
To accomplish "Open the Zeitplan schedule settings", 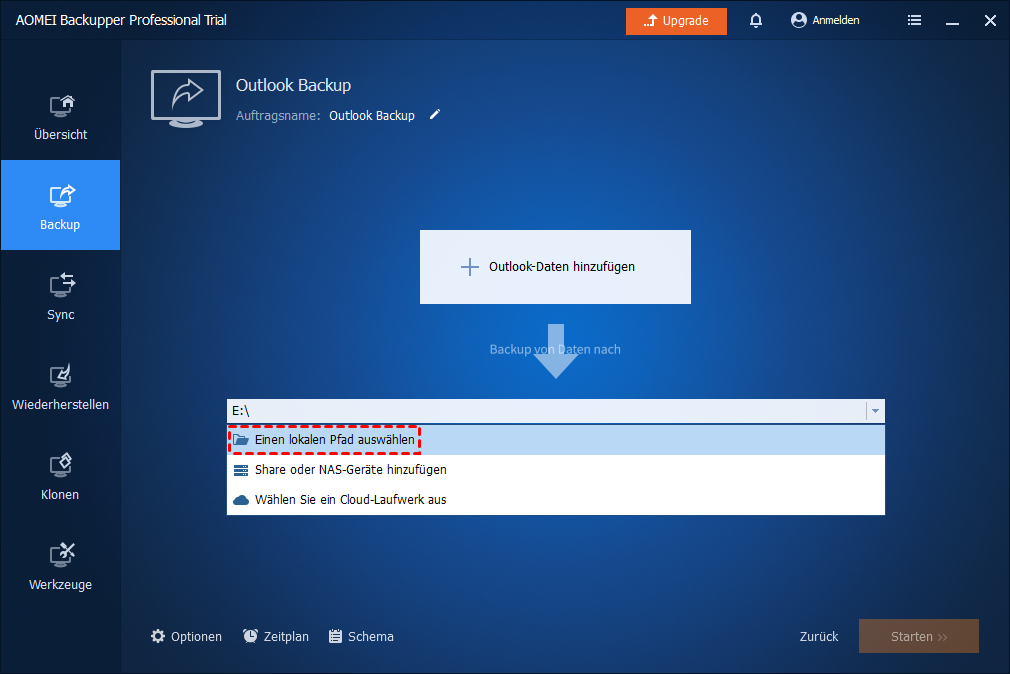I will 276,637.
